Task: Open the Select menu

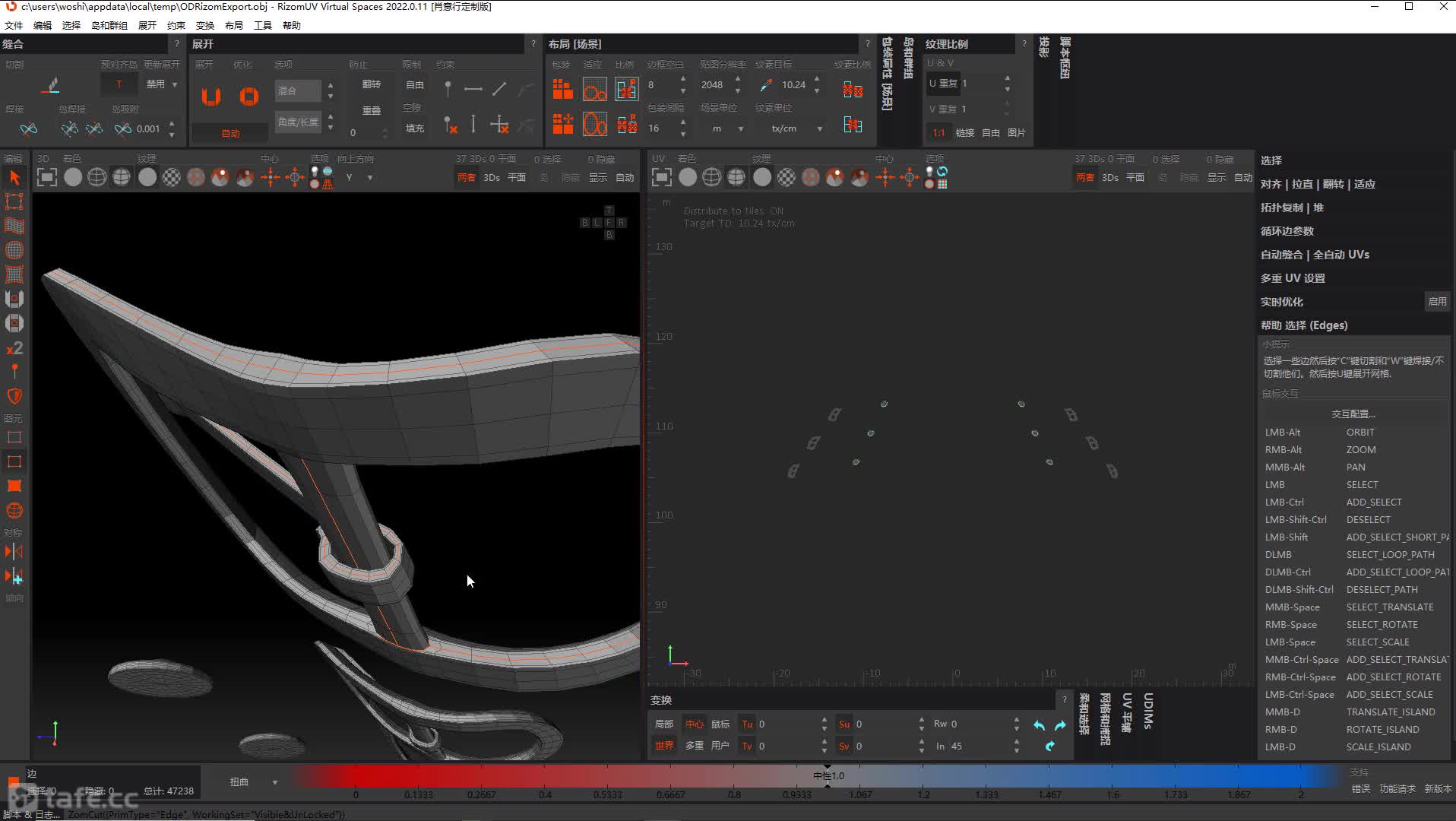Action: (x=71, y=25)
